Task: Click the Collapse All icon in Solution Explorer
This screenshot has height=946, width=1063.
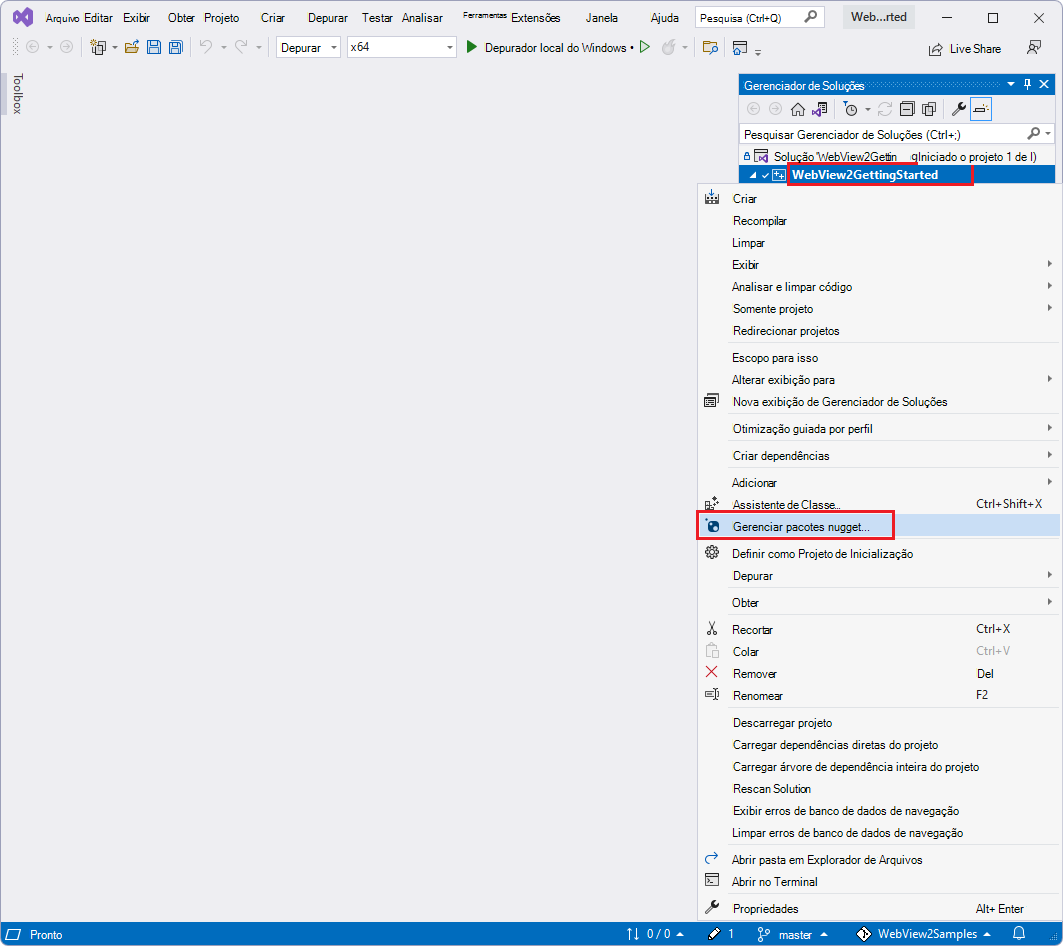Action: pos(906,109)
